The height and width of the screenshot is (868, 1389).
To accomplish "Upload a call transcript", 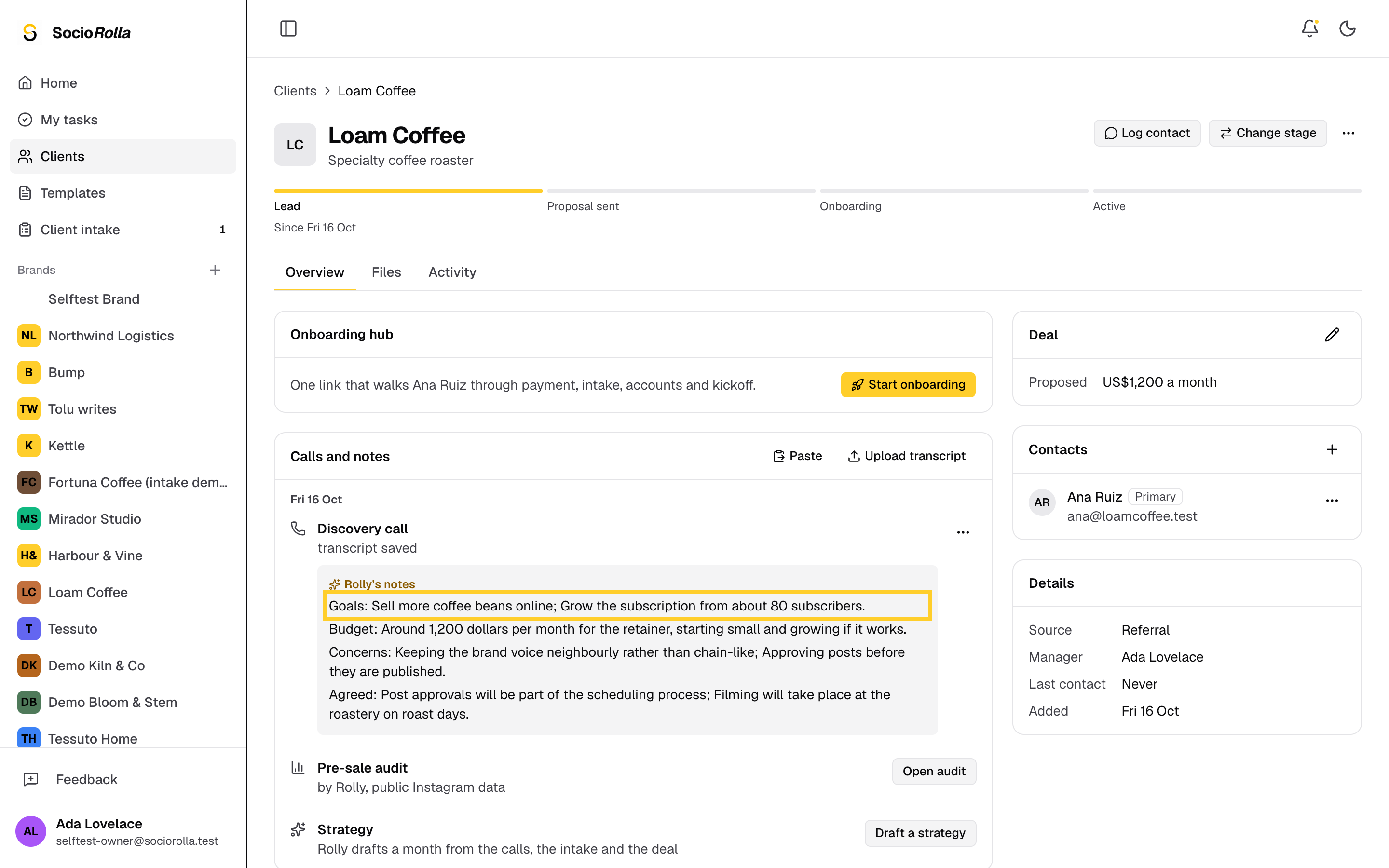I will (907, 456).
